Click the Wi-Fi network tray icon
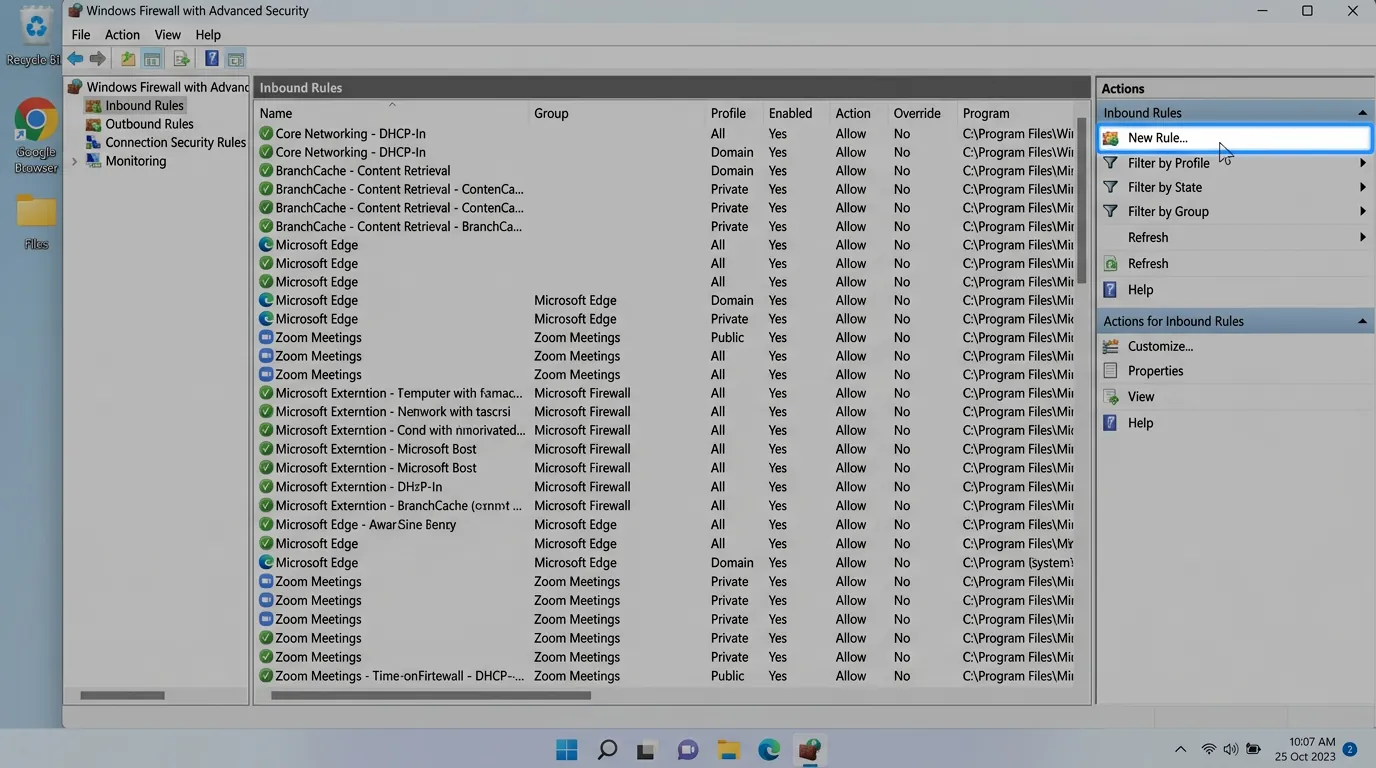This screenshot has height=768, width=1376. tap(1208, 749)
